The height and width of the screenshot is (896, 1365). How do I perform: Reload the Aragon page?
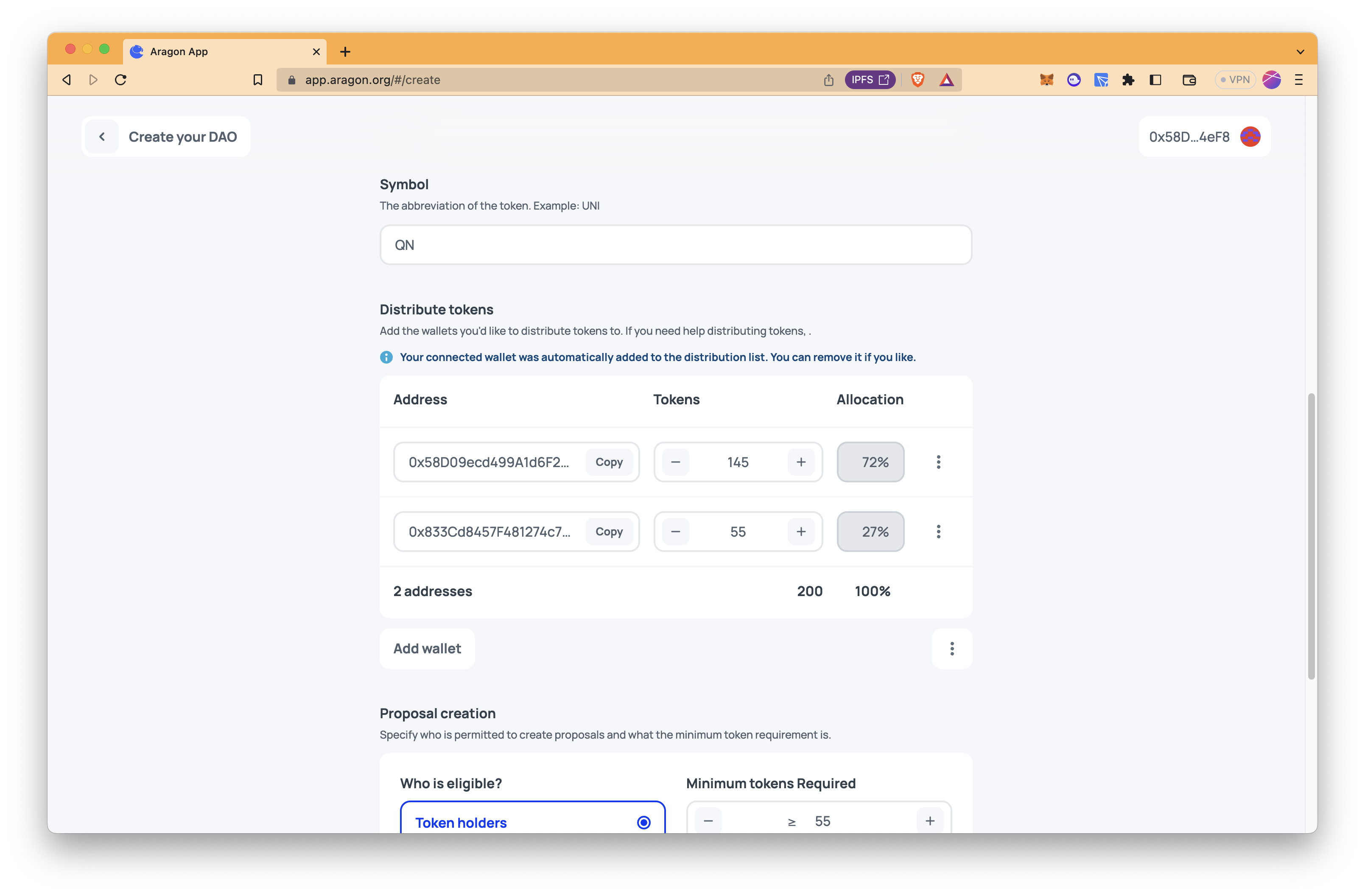pos(120,80)
